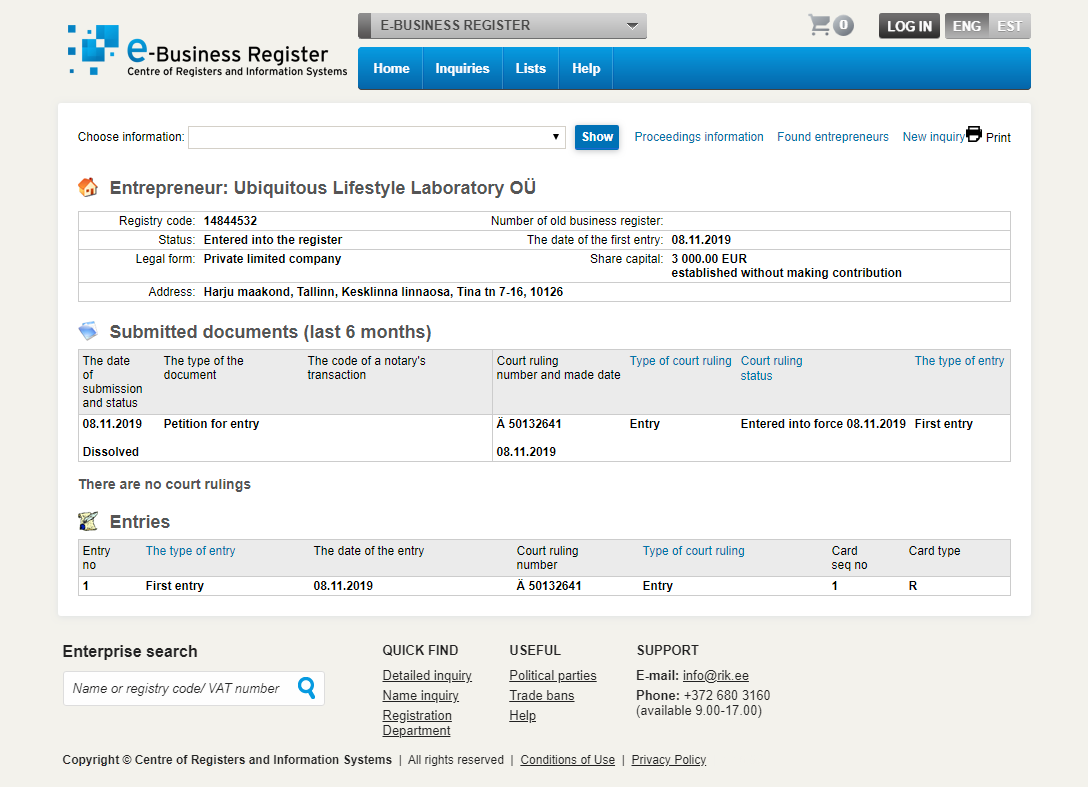Click the LOG IN button
Viewport: 1088px width, 787px height.
point(909,26)
